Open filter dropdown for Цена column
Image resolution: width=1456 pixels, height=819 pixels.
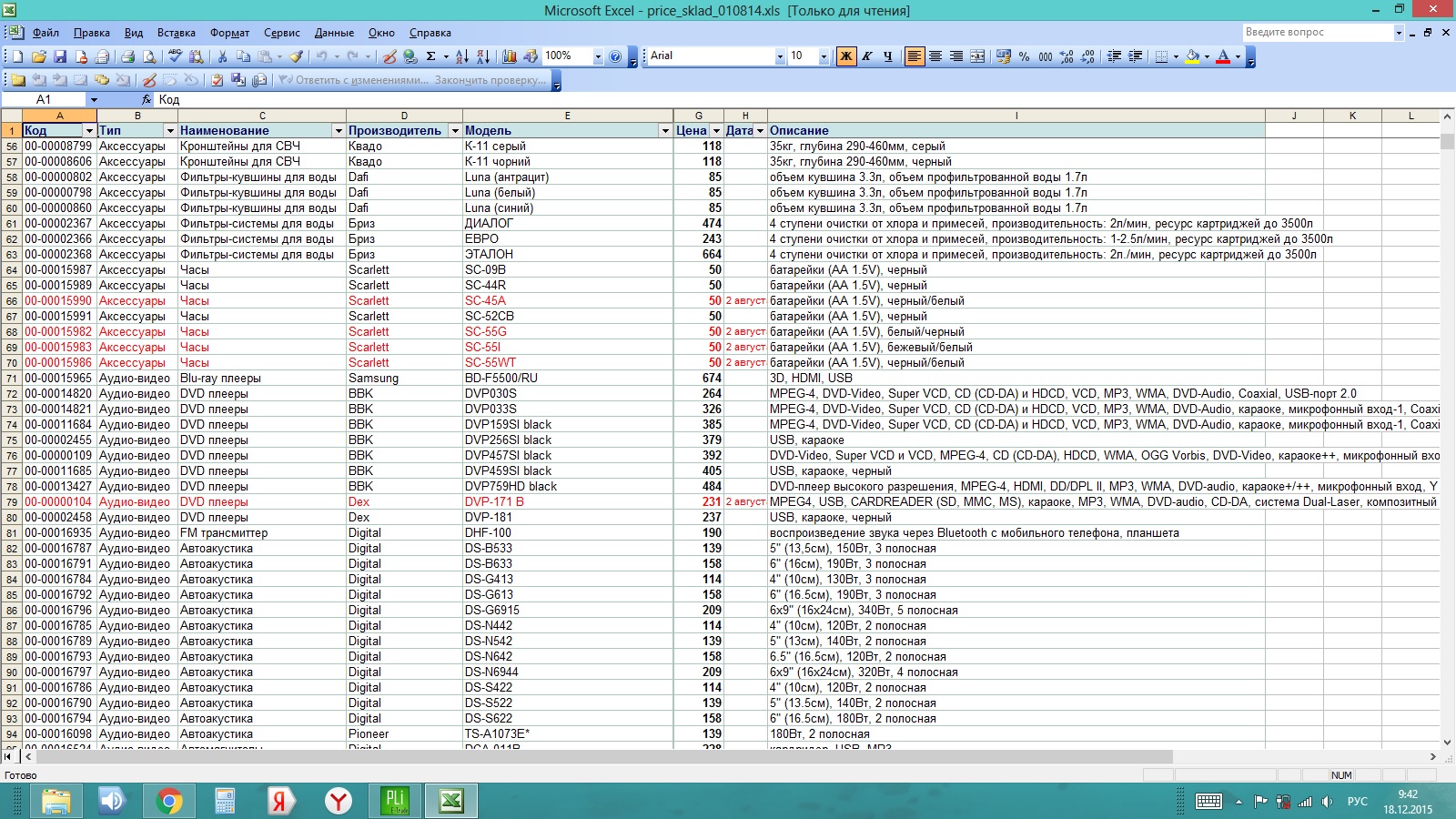coord(716,131)
